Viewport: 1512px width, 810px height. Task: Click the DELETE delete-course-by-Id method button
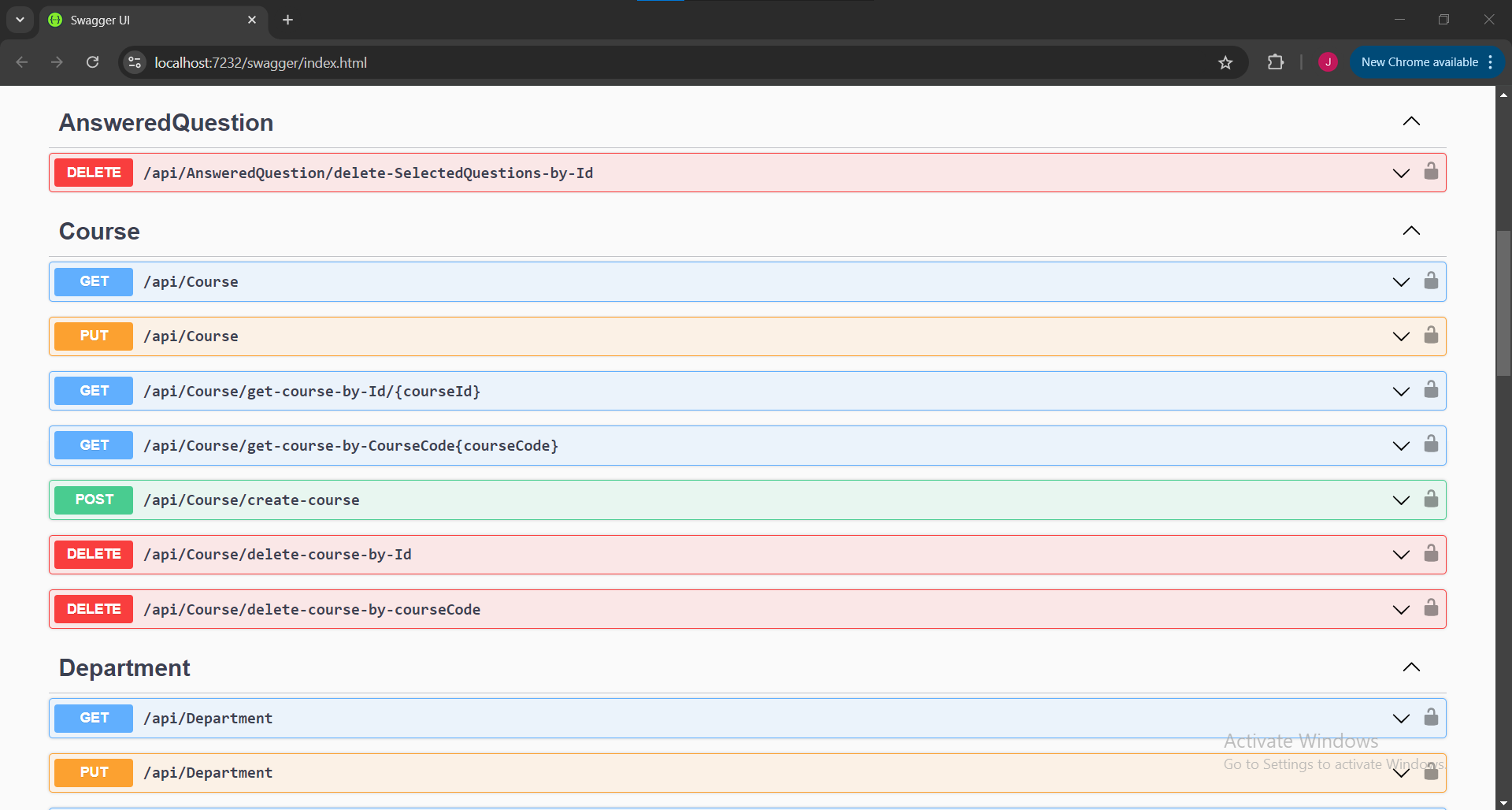point(94,555)
